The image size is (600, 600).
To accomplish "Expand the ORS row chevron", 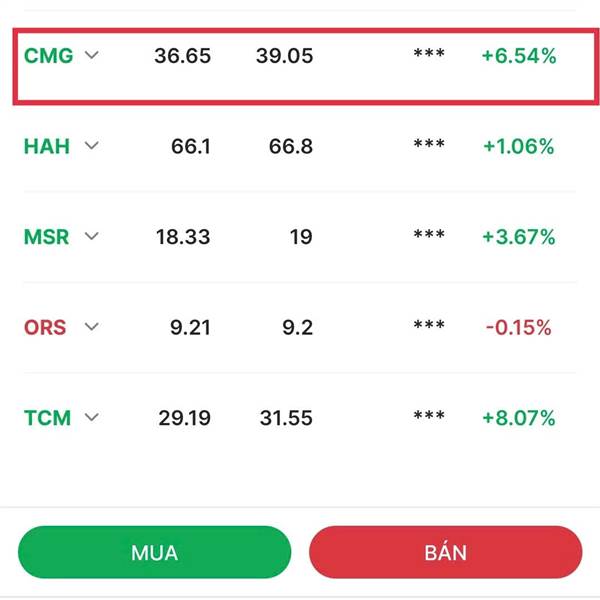I will click(x=92, y=327).
